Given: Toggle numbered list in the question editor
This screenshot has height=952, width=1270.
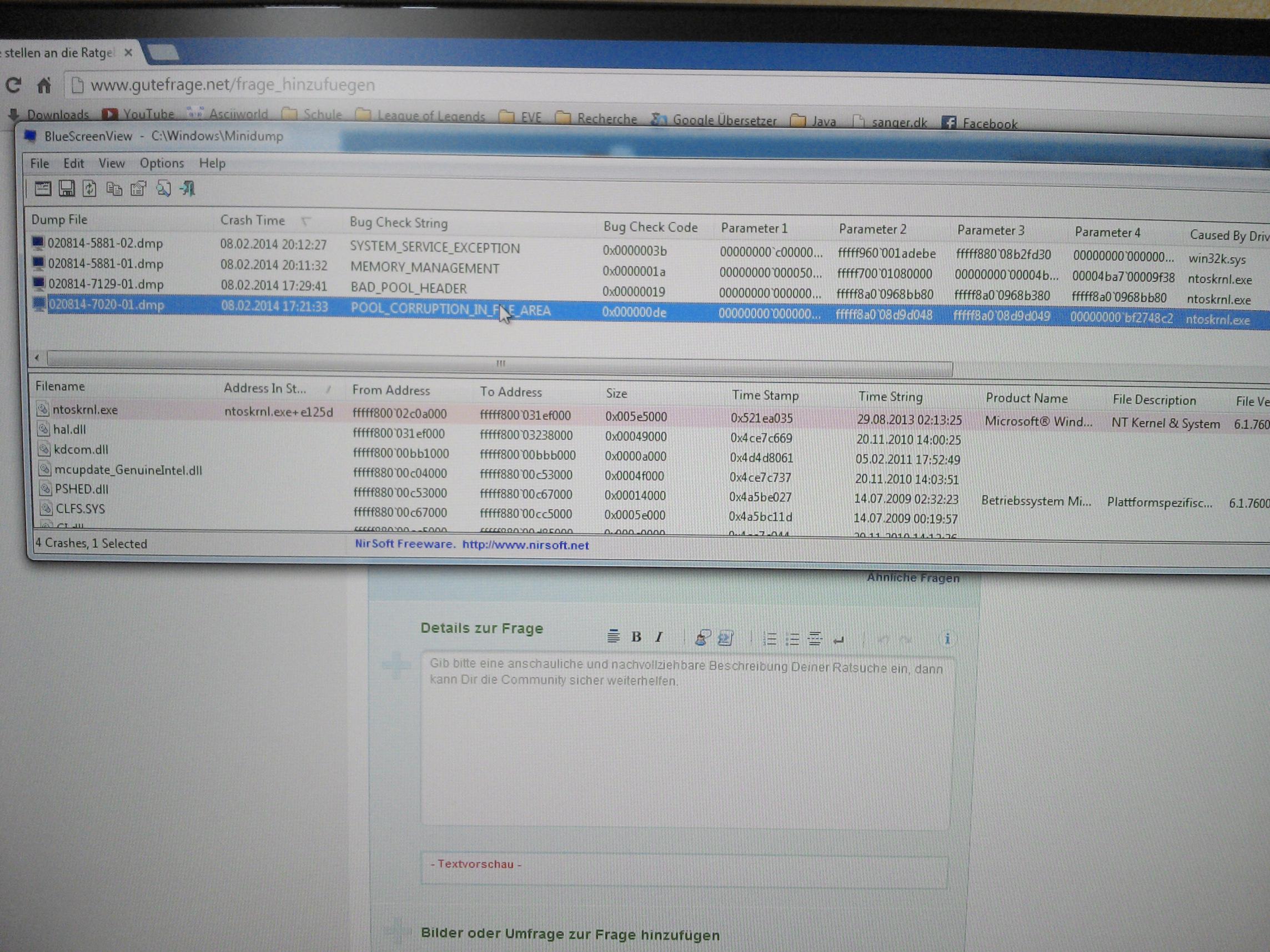Looking at the screenshot, I should pyautogui.click(x=769, y=639).
